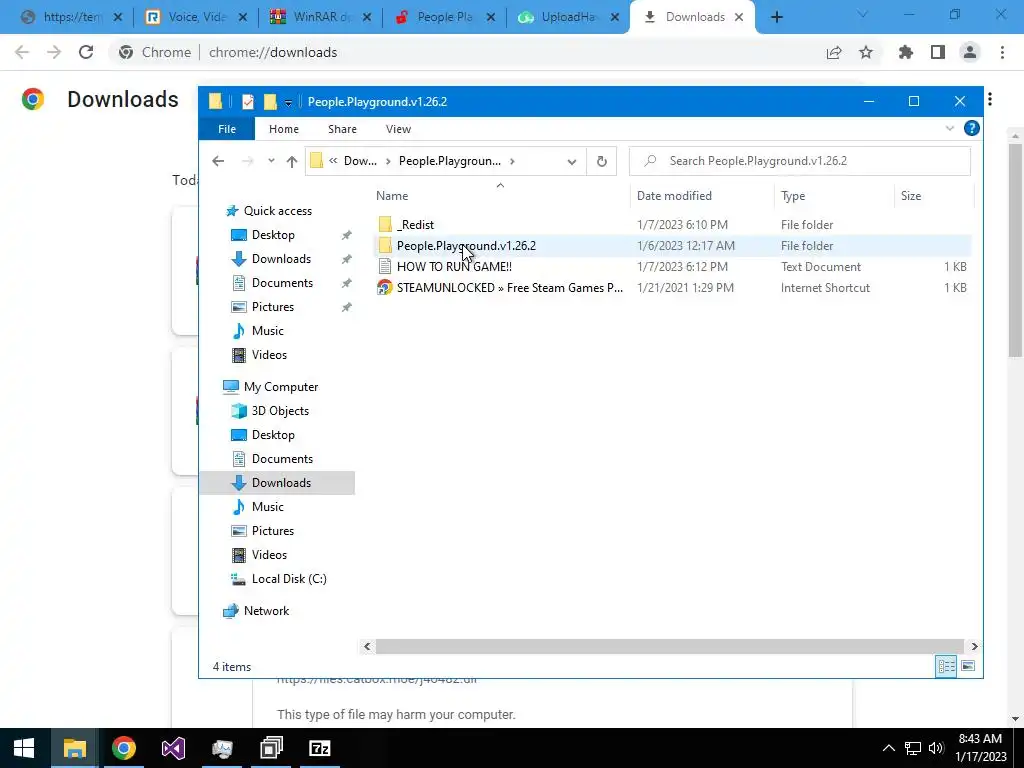Screen dimensions: 1024x768
Task: Go up one folder level in Explorer
Action: [x=292, y=161]
